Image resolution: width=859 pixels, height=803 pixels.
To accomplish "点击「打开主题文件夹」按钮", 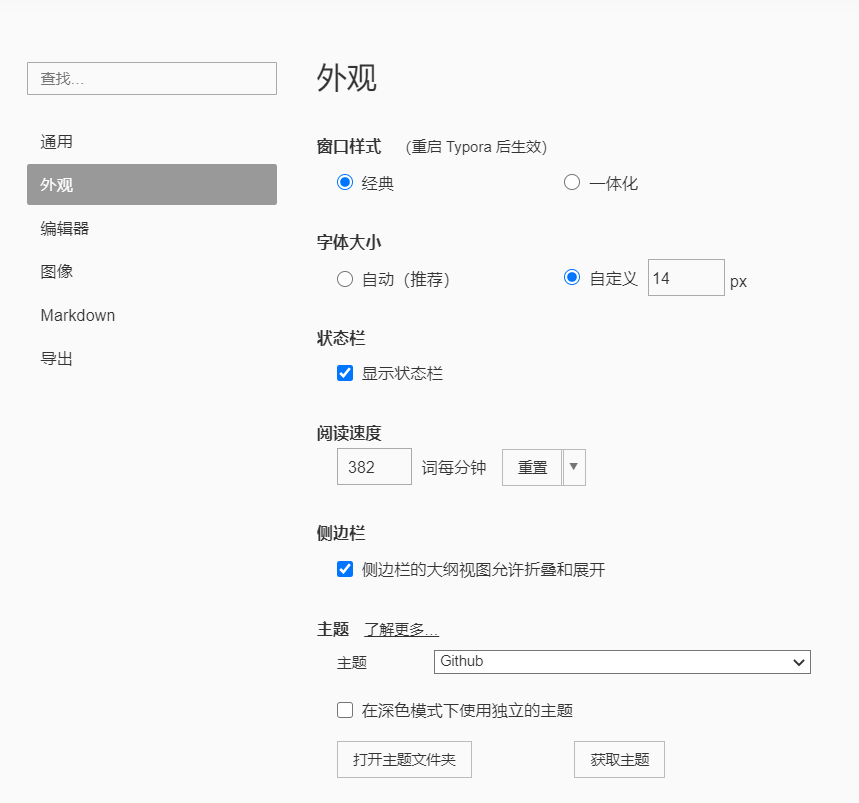I will click(404, 759).
